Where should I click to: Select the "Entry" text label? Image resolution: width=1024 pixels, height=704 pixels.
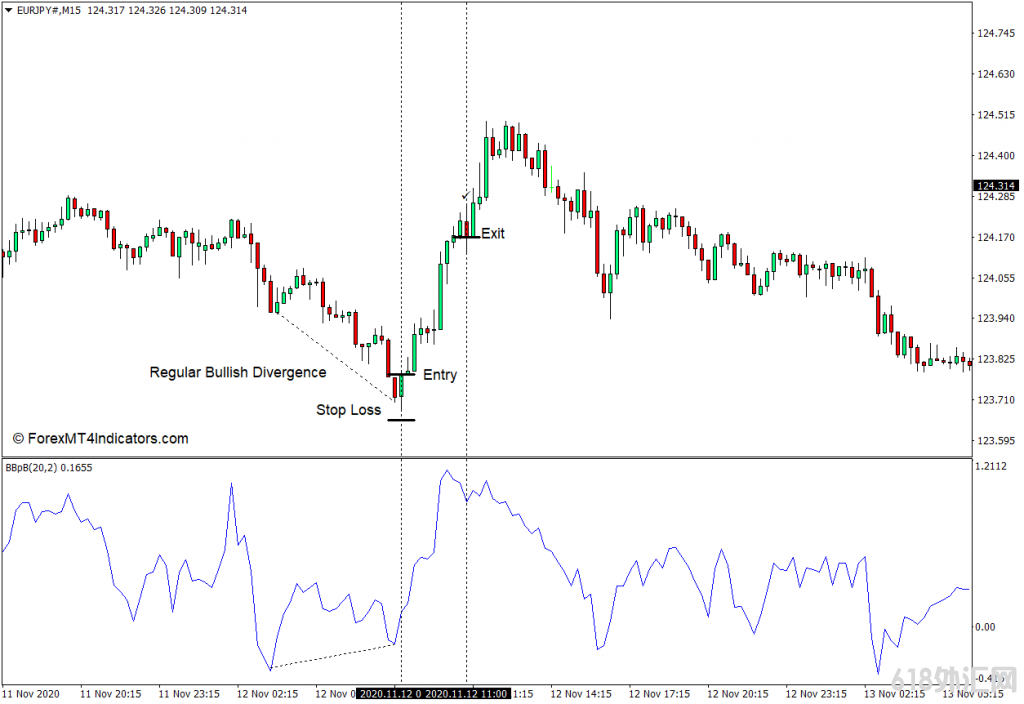(440, 375)
